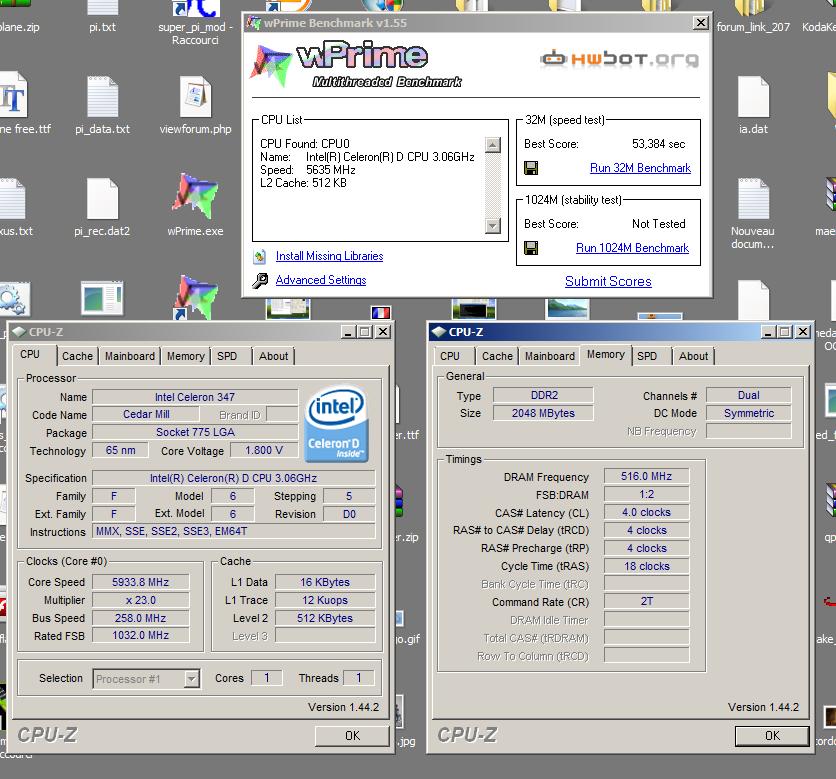Select the viewforum.php desktop file
836x779 pixels.
[x=195, y=97]
